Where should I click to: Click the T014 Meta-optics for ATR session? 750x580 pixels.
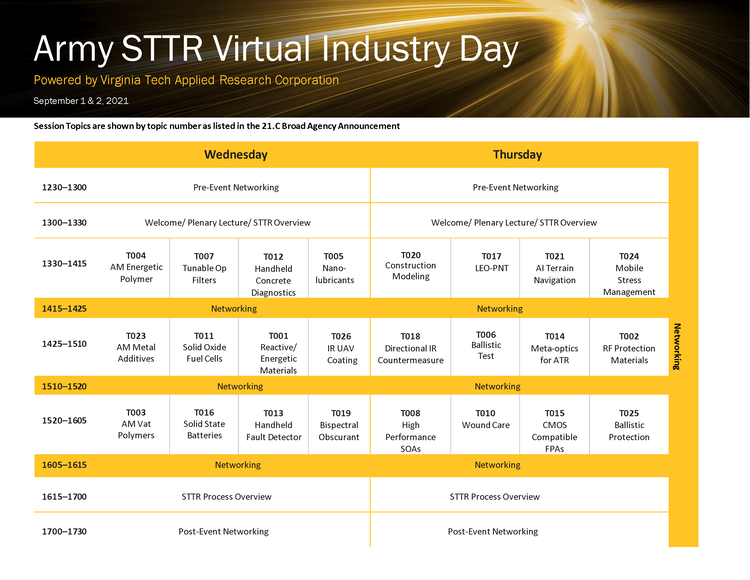coord(554,348)
